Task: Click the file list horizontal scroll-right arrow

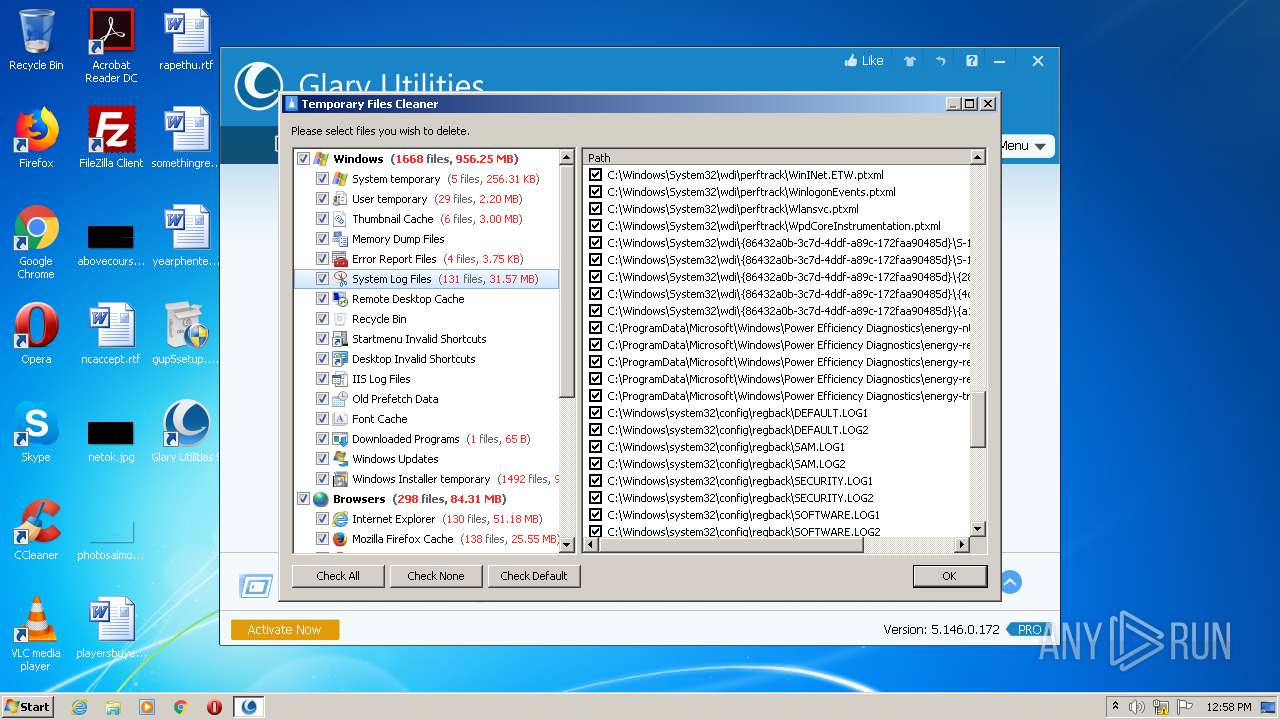Action: point(962,545)
